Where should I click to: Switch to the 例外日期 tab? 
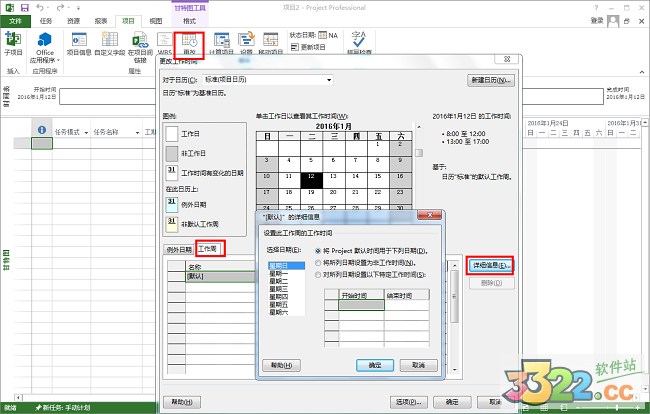(179, 250)
